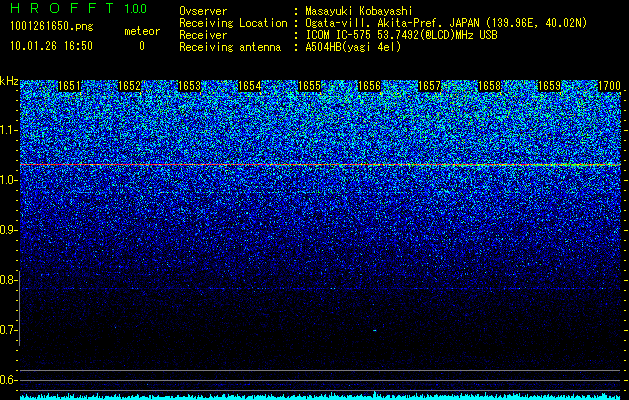This screenshot has width=629, height=400.
Task: Click the 1.1 frequency axis label
Action: tap(7, 130)
